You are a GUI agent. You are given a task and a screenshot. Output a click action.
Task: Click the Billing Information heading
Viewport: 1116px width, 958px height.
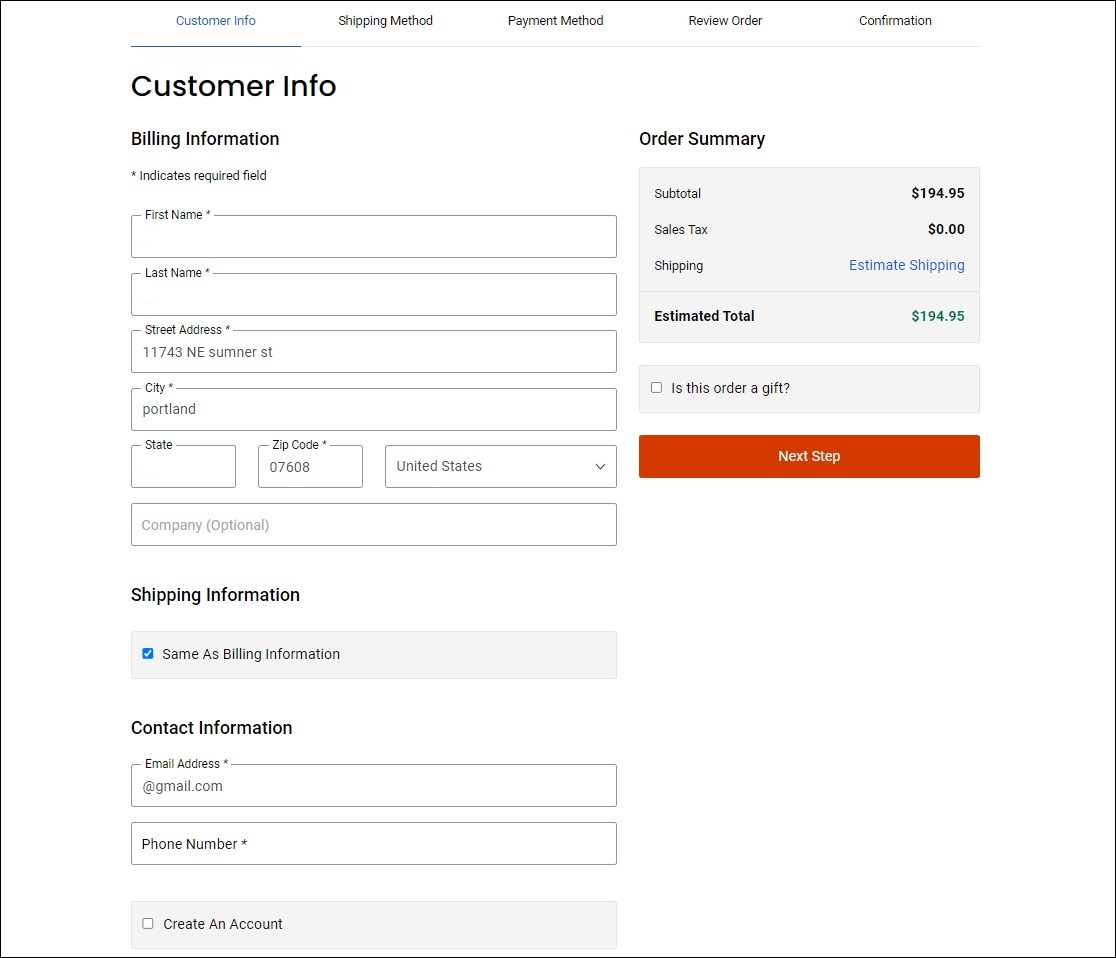click(x=205, y=139)
